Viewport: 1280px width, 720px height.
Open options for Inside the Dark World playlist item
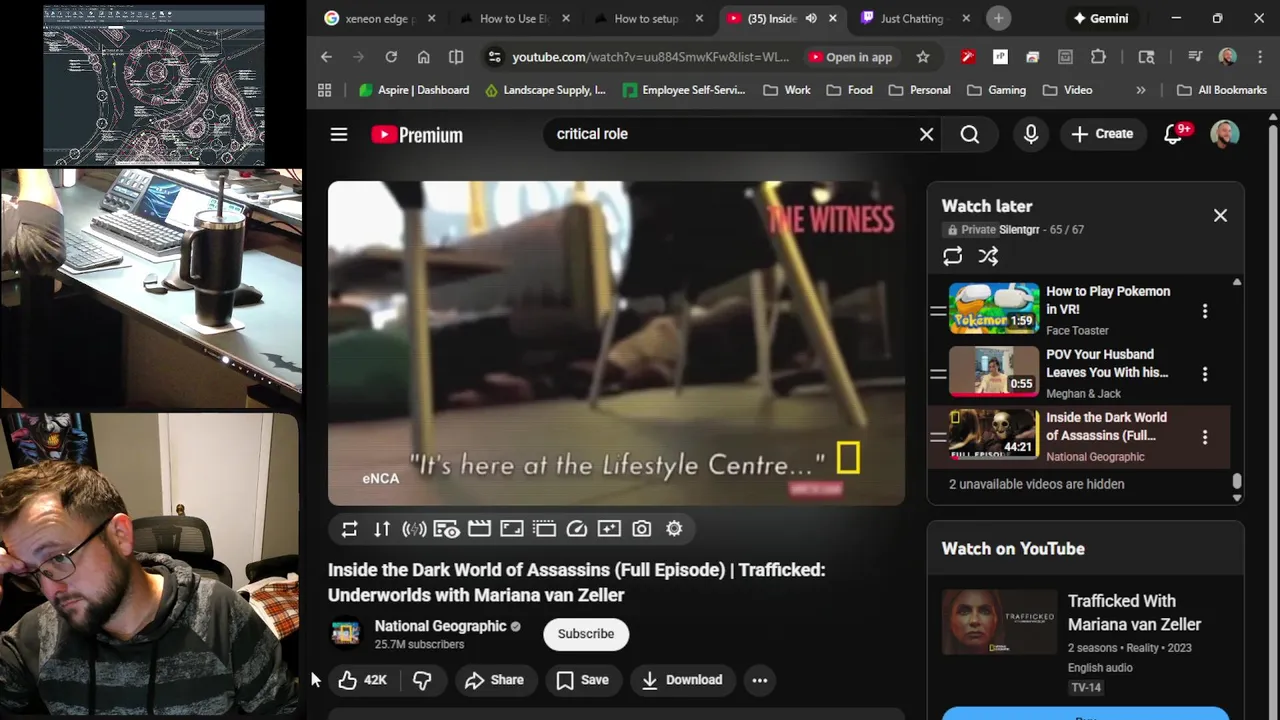(1205, 437)
